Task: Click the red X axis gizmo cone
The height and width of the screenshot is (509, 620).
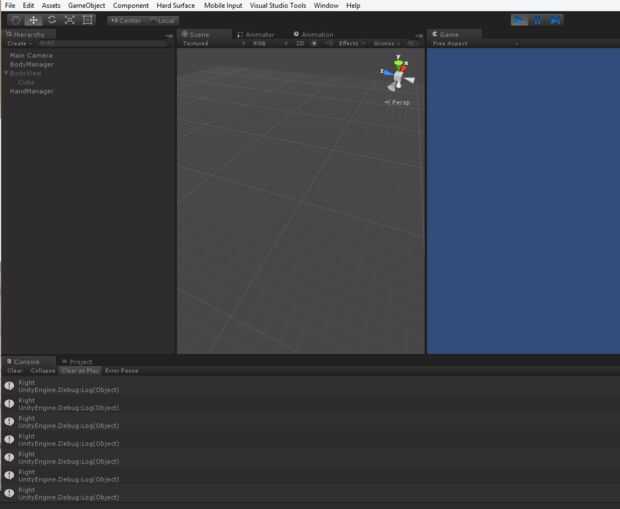Action: click(x=403, y=68)
